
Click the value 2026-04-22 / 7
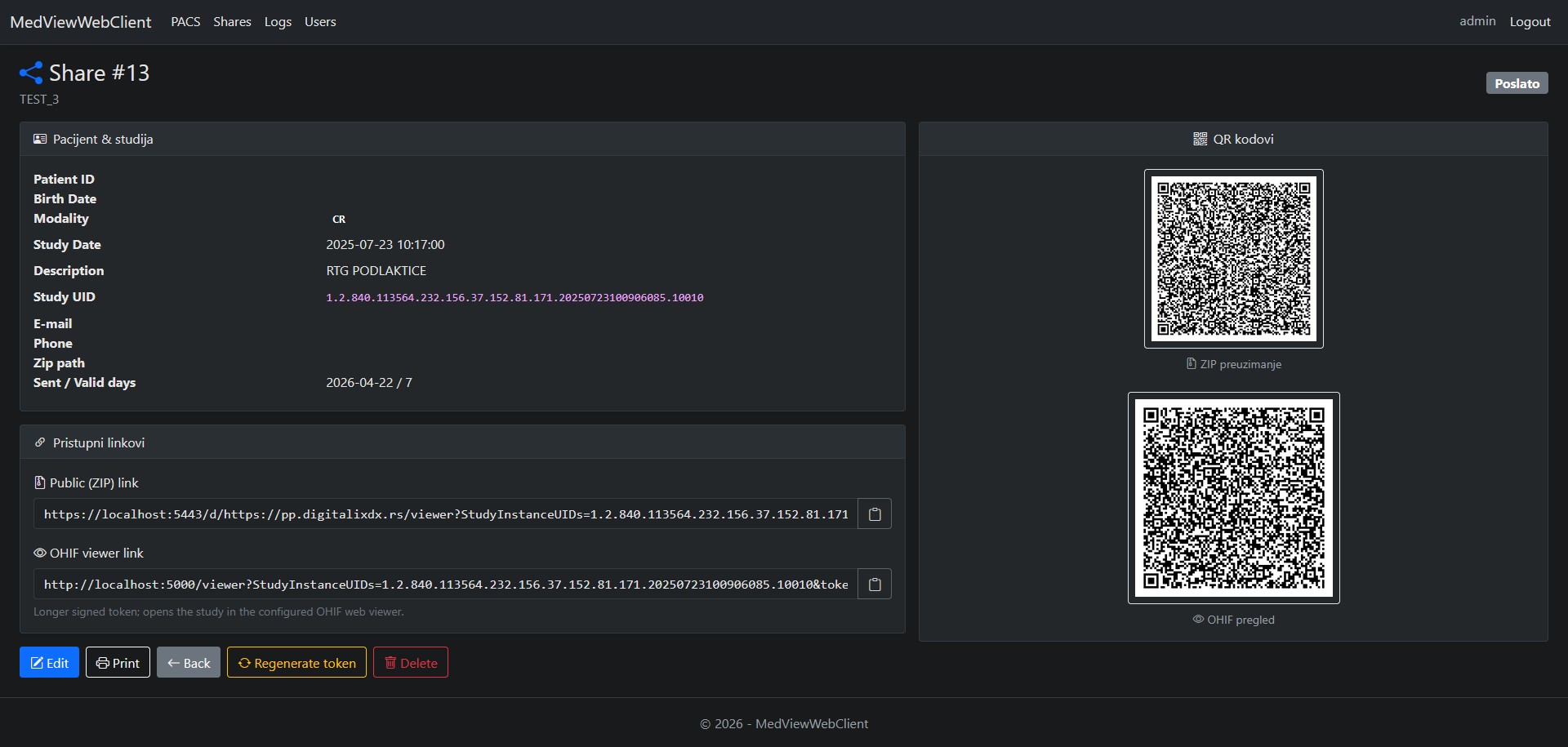point(369,382)
